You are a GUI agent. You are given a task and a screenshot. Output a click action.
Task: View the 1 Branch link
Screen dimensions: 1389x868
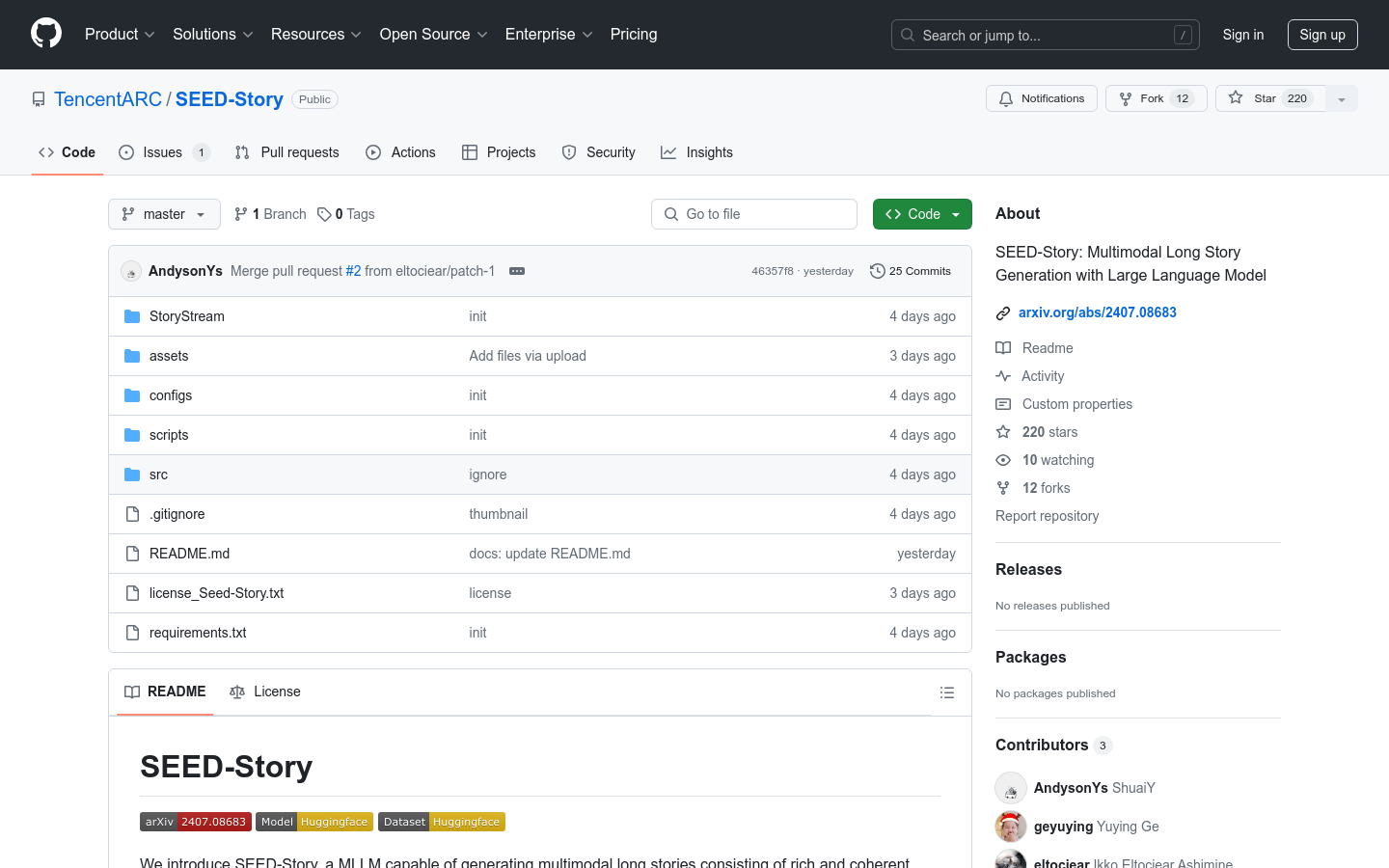[270, 214]
